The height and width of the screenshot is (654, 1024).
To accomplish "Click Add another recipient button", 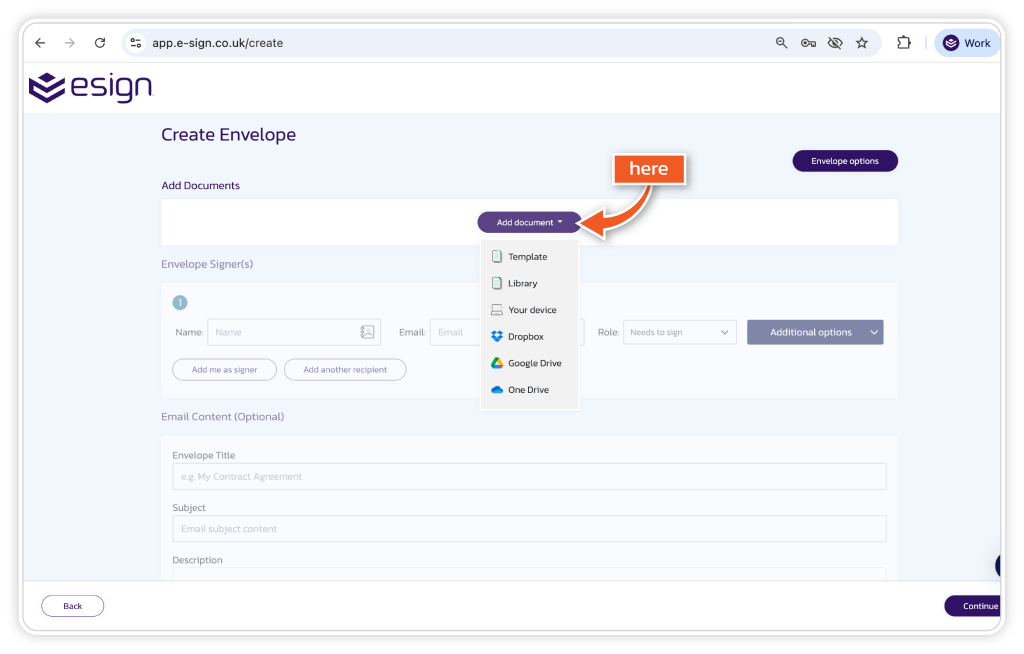I will (344, 370).
